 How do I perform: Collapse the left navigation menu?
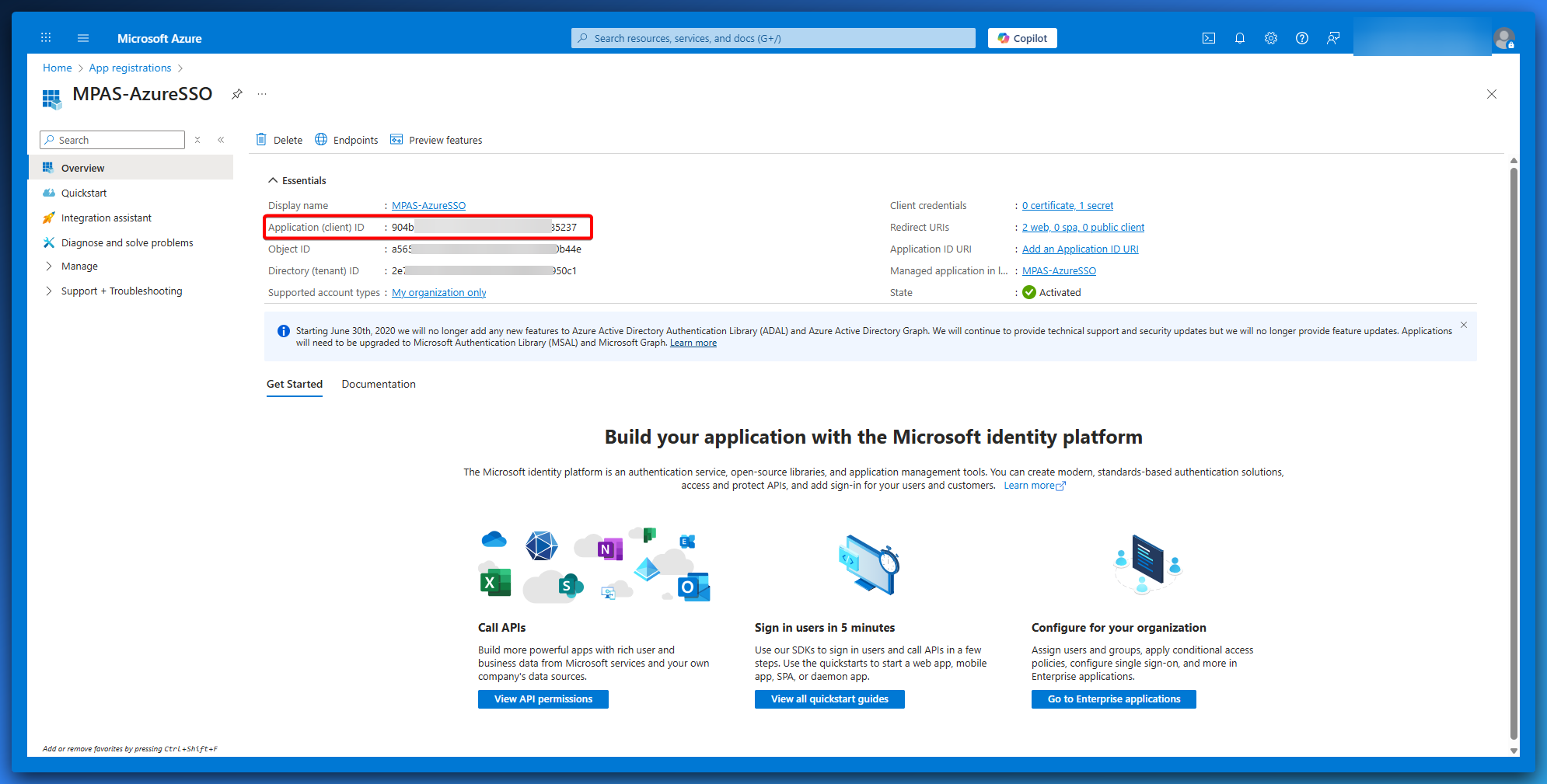point(221,140)
